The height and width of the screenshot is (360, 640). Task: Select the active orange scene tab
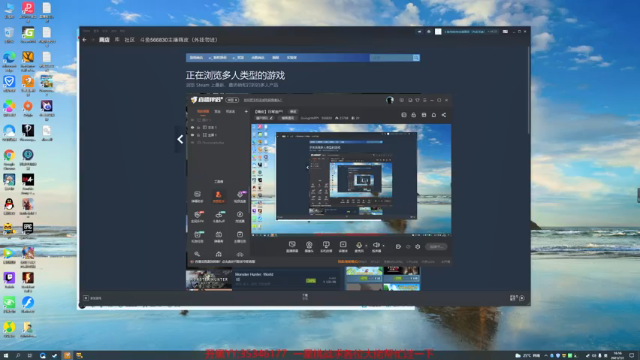click(203, 111)
